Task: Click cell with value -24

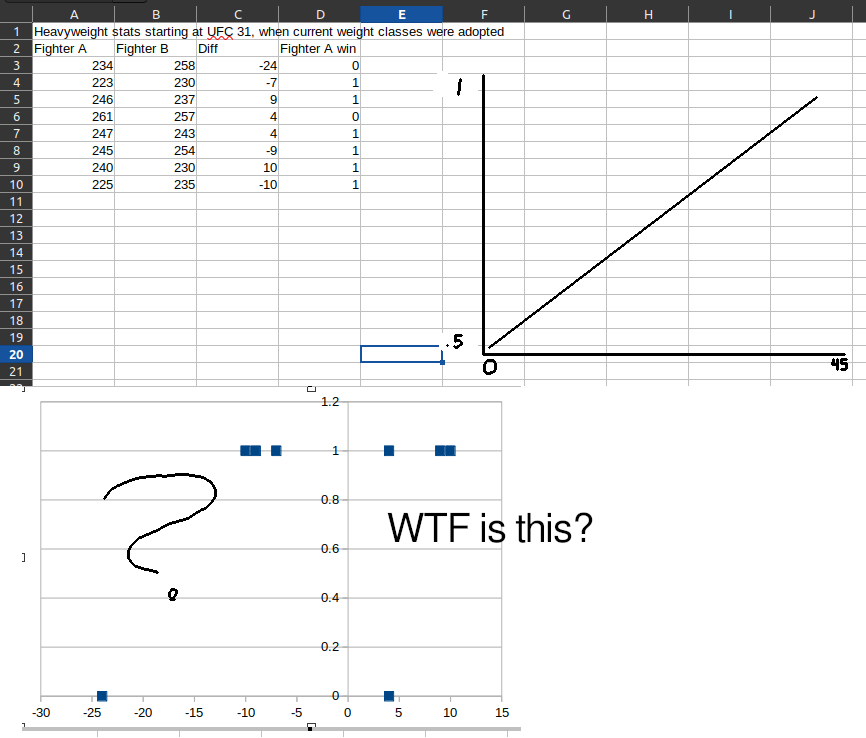Action: point(237,66)
